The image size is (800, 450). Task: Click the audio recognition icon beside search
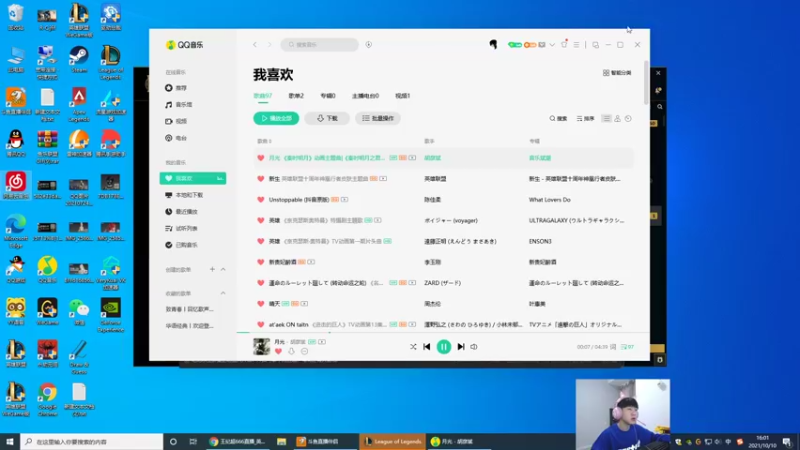pos(368,45)
